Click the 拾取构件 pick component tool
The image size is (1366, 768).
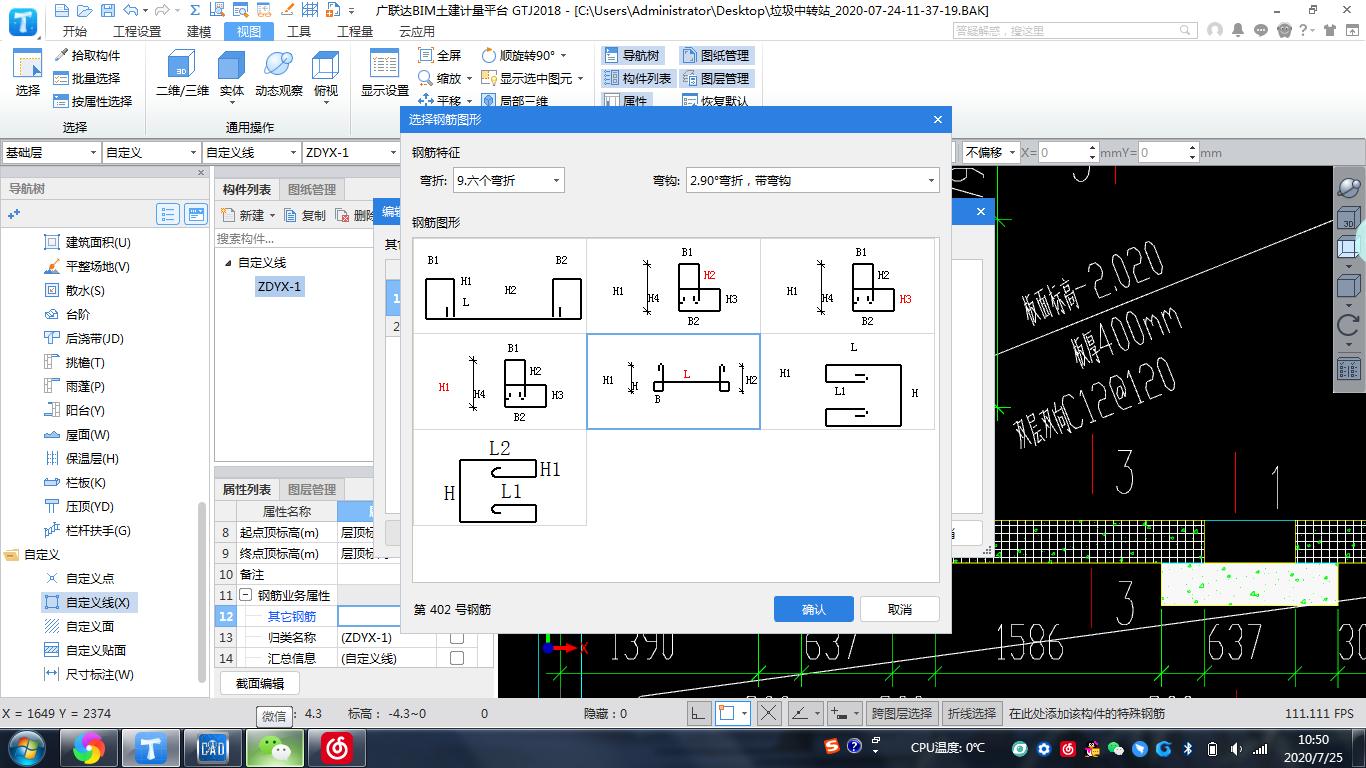coord(87,55)
